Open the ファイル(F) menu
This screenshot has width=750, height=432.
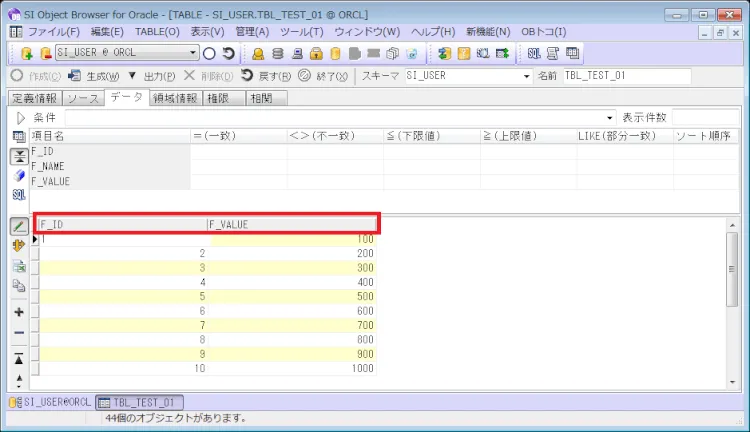point(54,32)
